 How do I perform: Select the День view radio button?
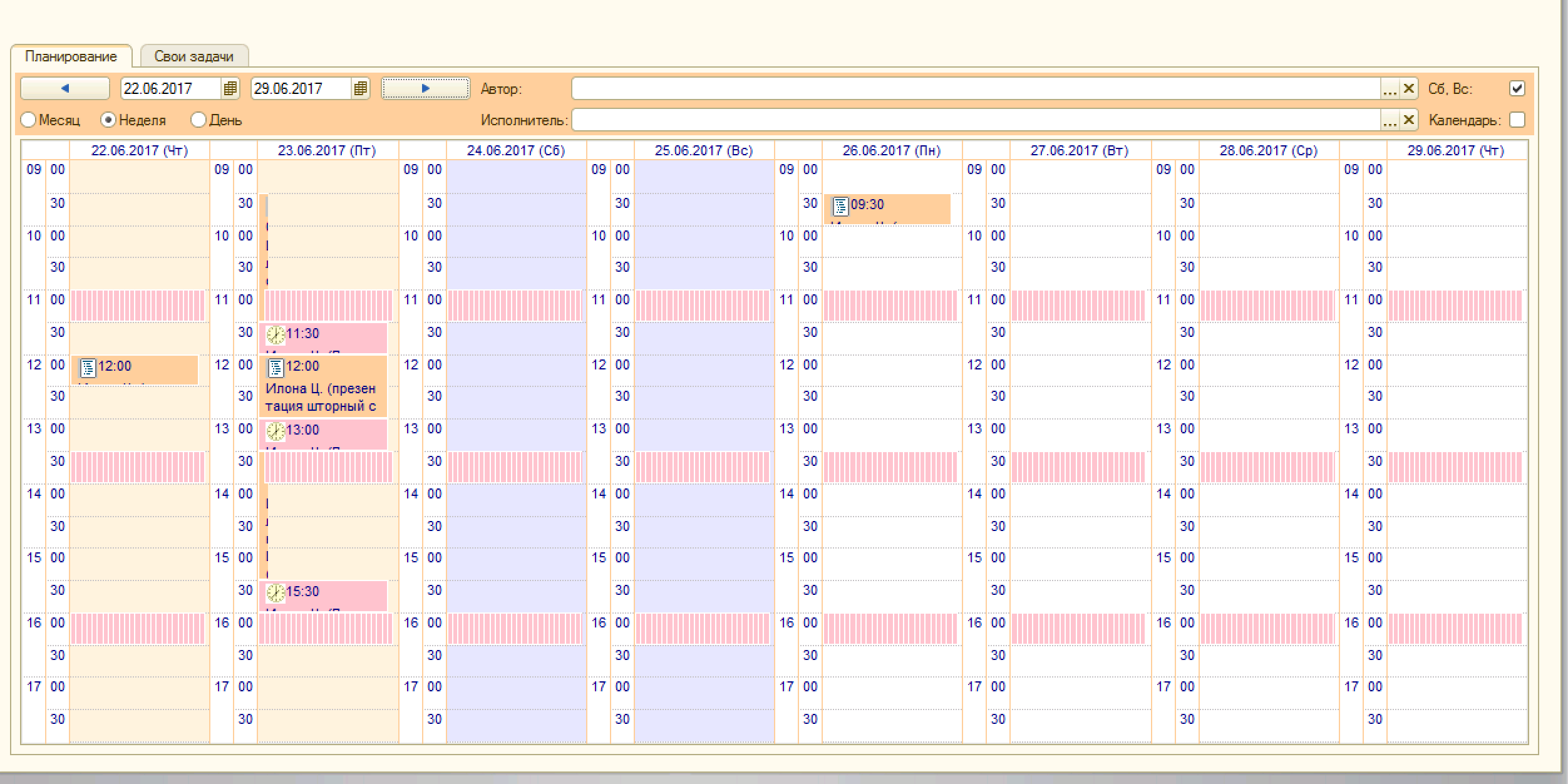coord(199,120)
